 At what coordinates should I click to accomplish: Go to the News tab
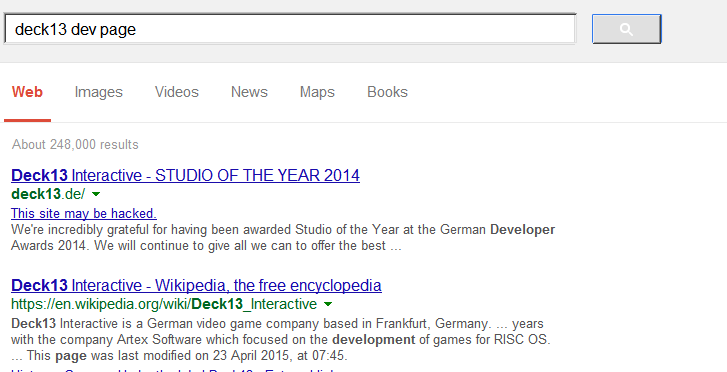(249, 92)
